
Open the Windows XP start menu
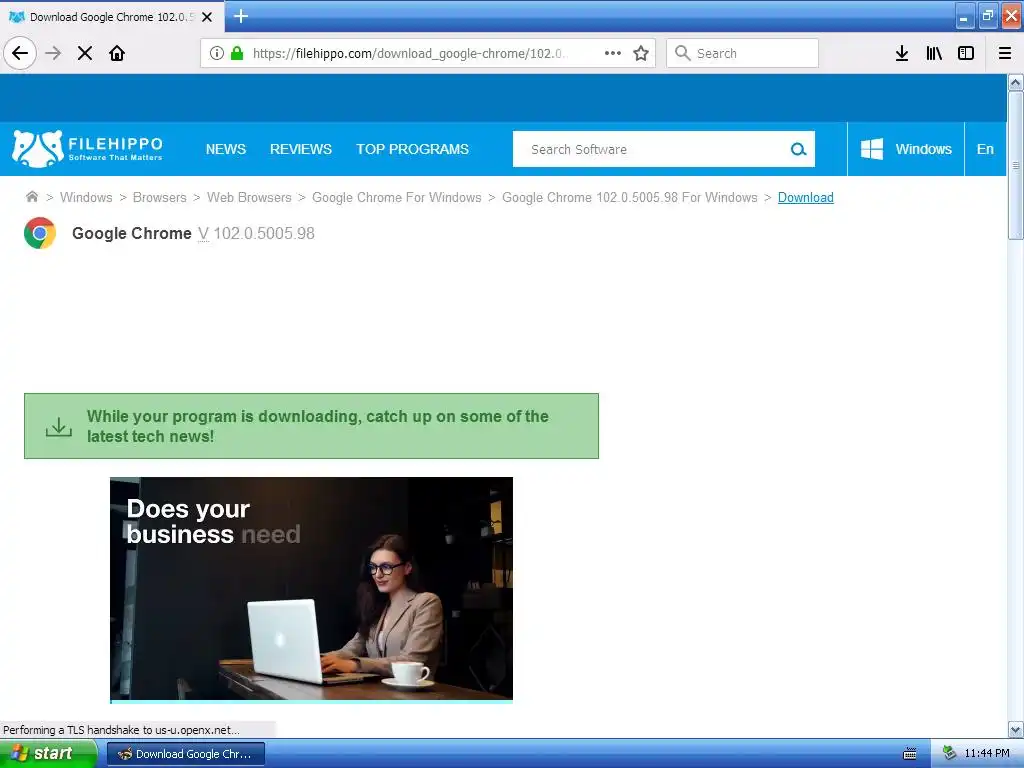coord(48,754)
